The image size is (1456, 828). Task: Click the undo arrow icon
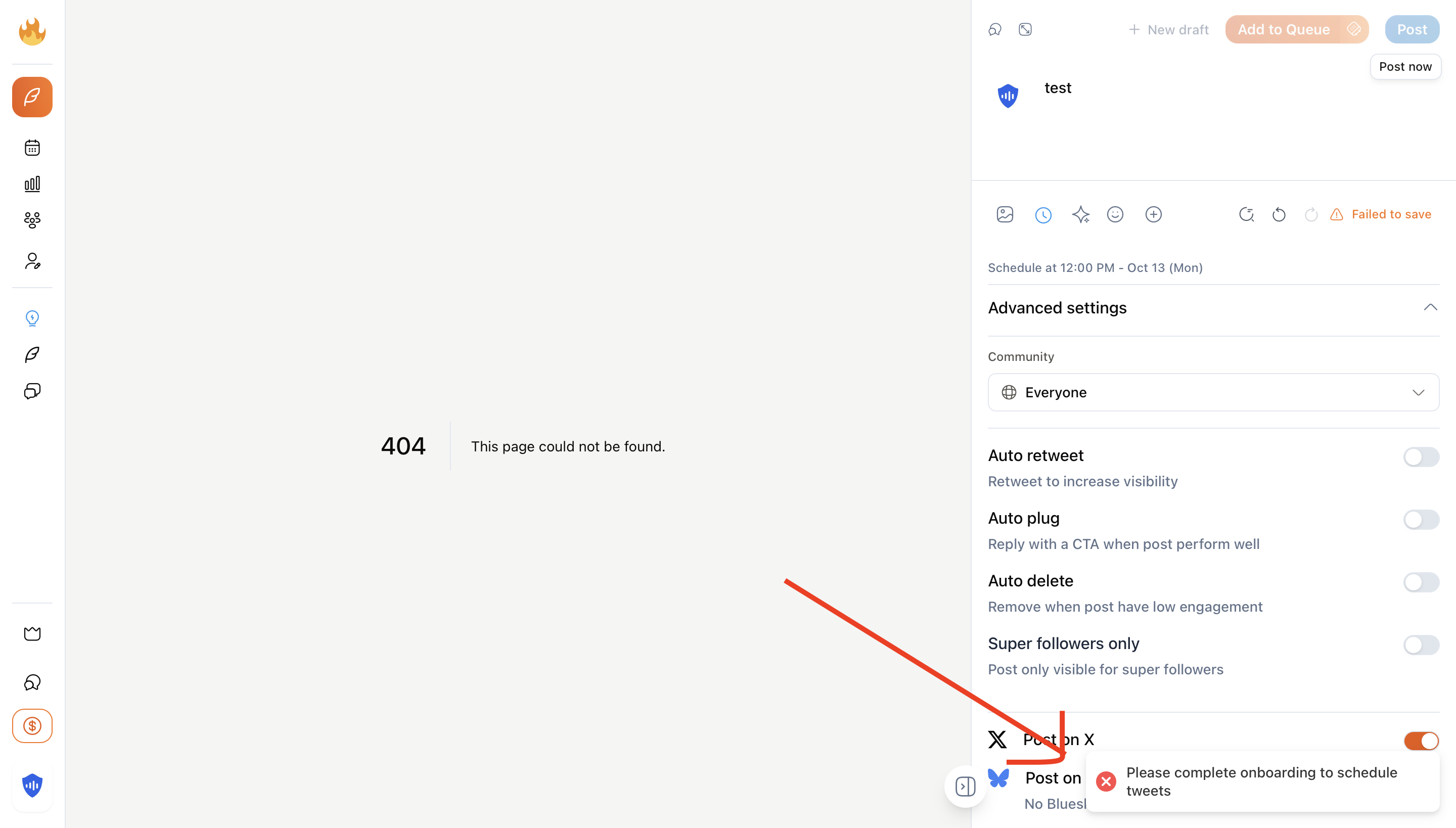(x=1279, y=214)
